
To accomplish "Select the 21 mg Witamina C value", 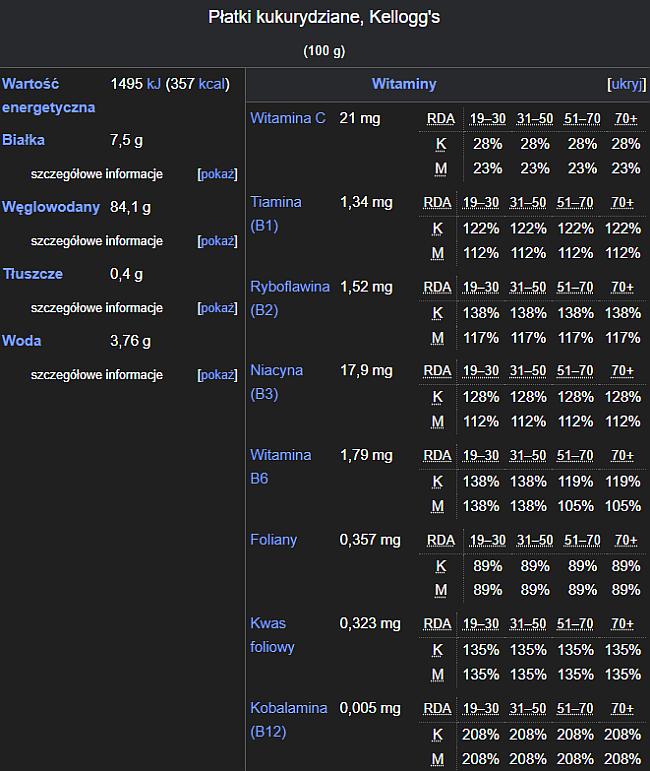I will (359, 119).
